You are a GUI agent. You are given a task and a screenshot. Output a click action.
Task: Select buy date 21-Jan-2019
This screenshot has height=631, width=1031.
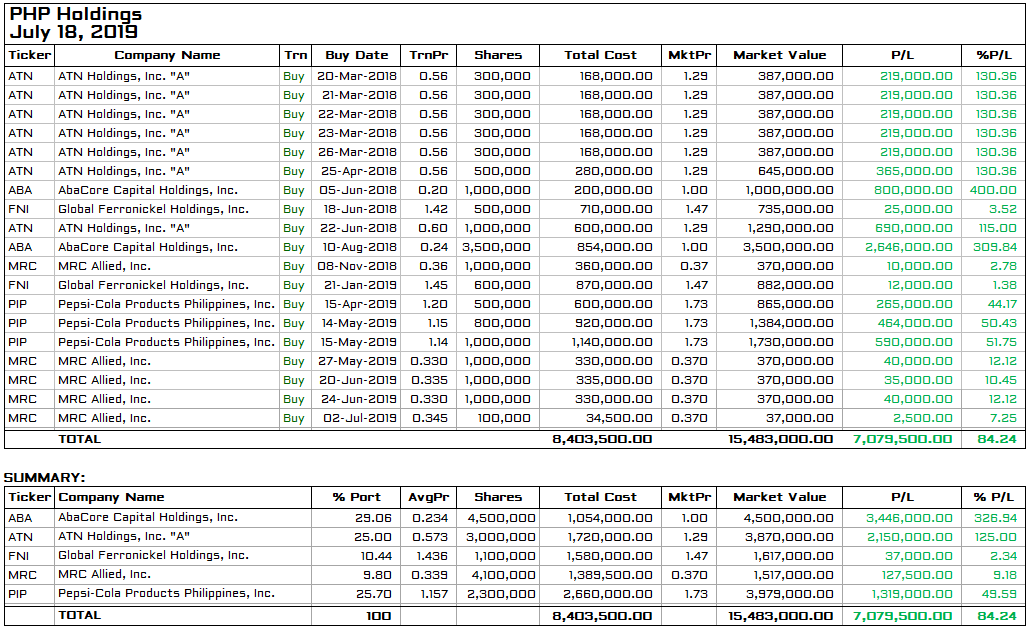tap(360, 286)
